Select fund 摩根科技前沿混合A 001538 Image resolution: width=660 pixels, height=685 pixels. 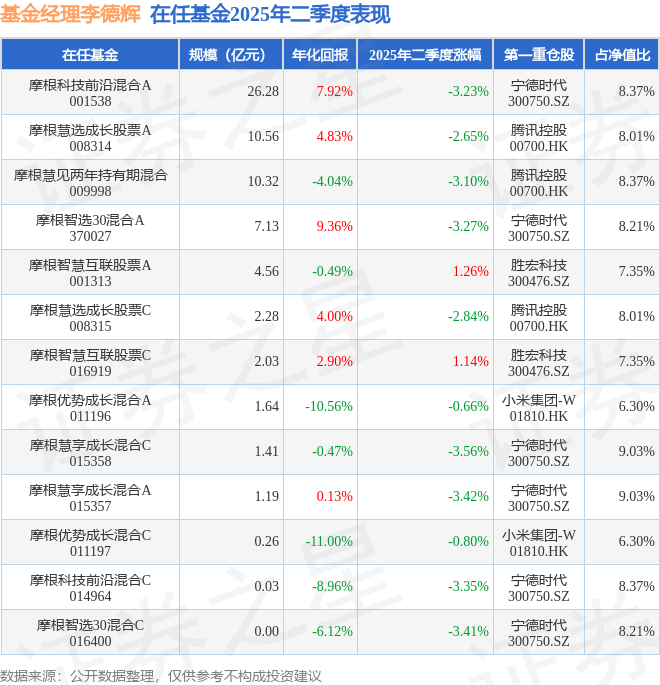(90, 93)
